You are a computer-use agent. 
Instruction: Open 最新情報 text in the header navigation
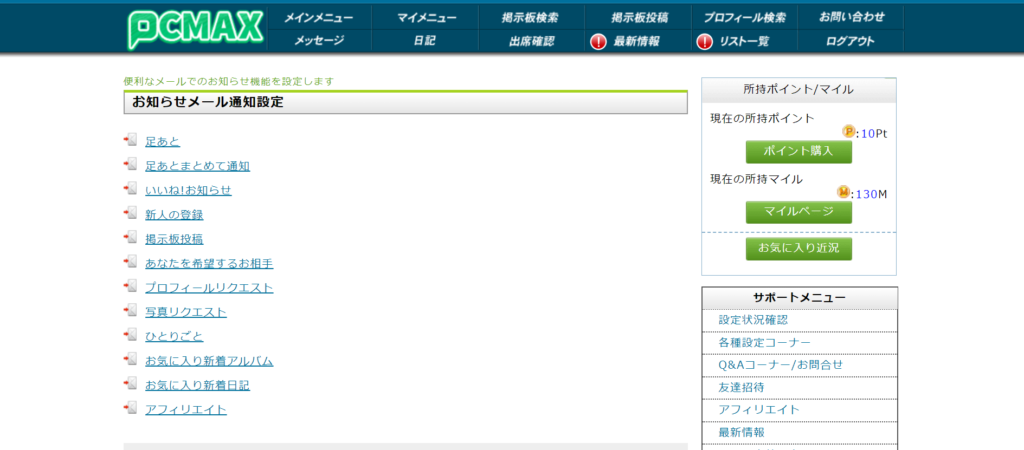point(636,42)
